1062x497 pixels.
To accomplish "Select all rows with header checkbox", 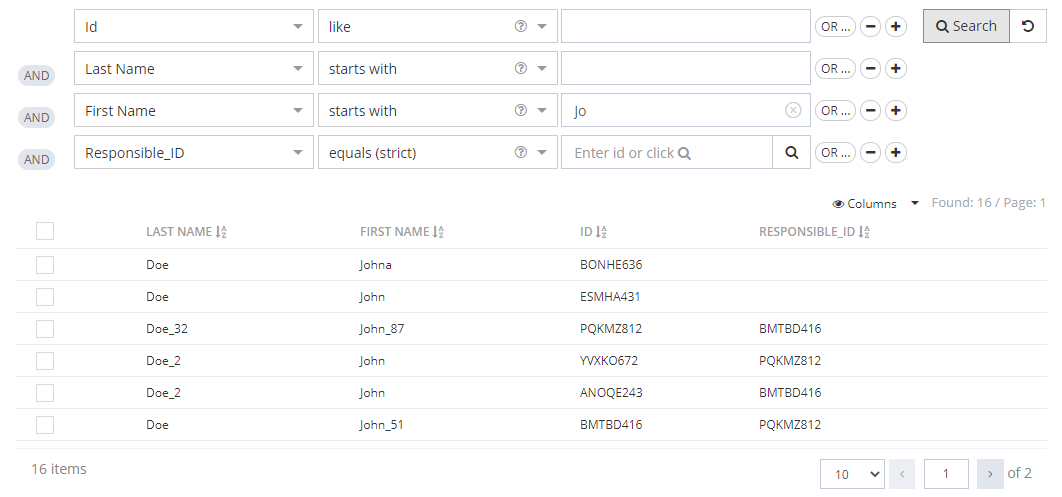I will [x=45, y=232].
